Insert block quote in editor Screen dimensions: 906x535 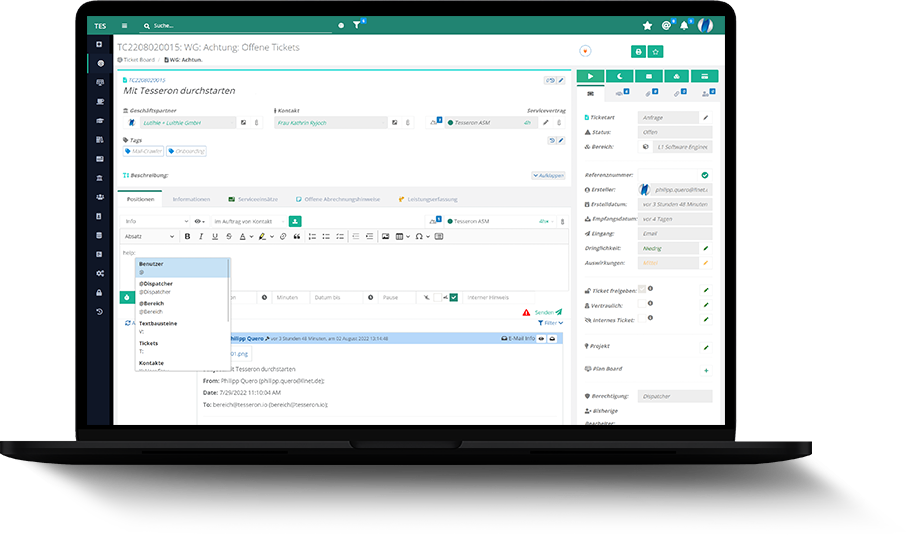[297, 236]
